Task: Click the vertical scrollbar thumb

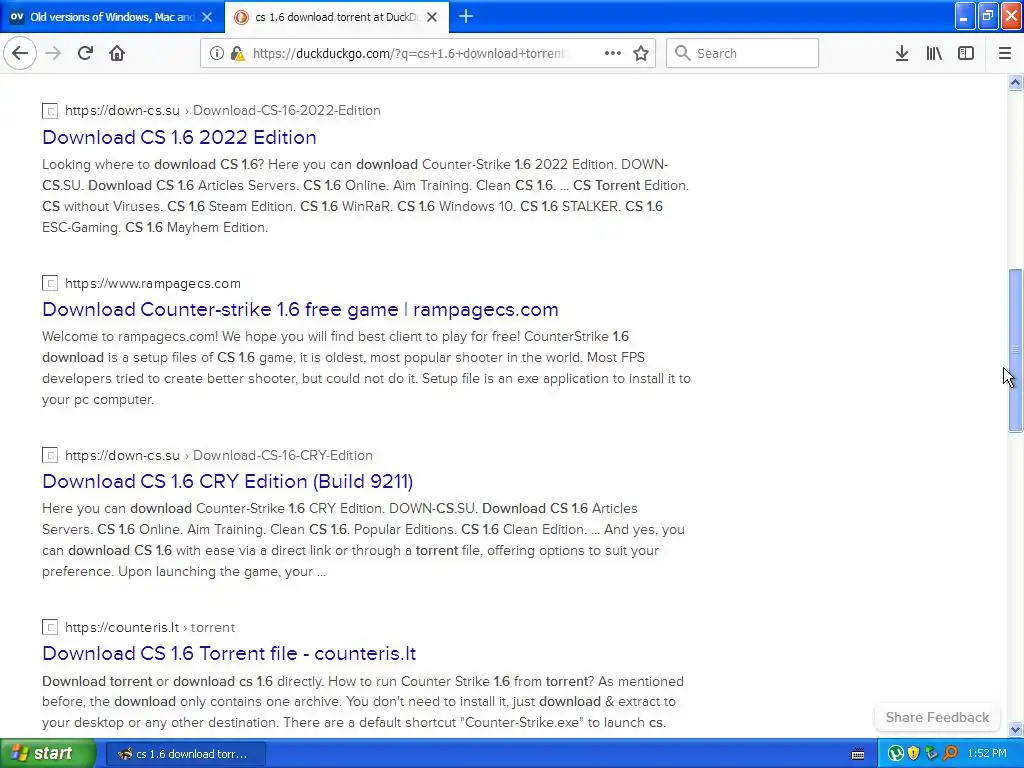Action: (1015, 350)
